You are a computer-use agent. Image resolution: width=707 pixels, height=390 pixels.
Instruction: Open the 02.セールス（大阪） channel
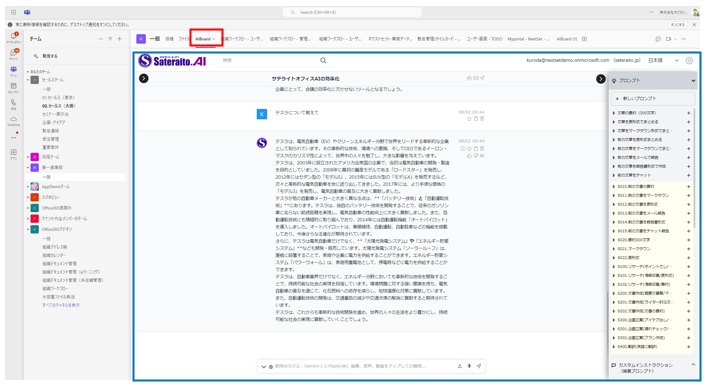pos(59,106)
